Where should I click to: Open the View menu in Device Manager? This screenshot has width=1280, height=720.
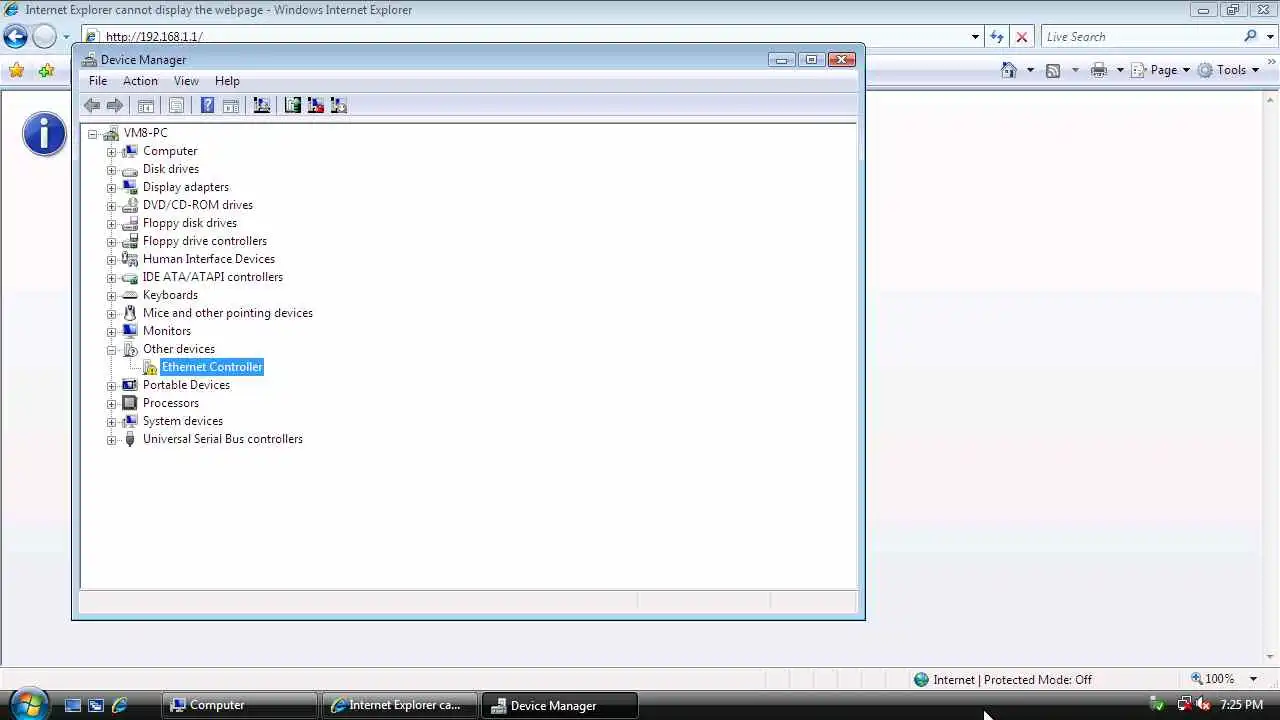[186, 81]
